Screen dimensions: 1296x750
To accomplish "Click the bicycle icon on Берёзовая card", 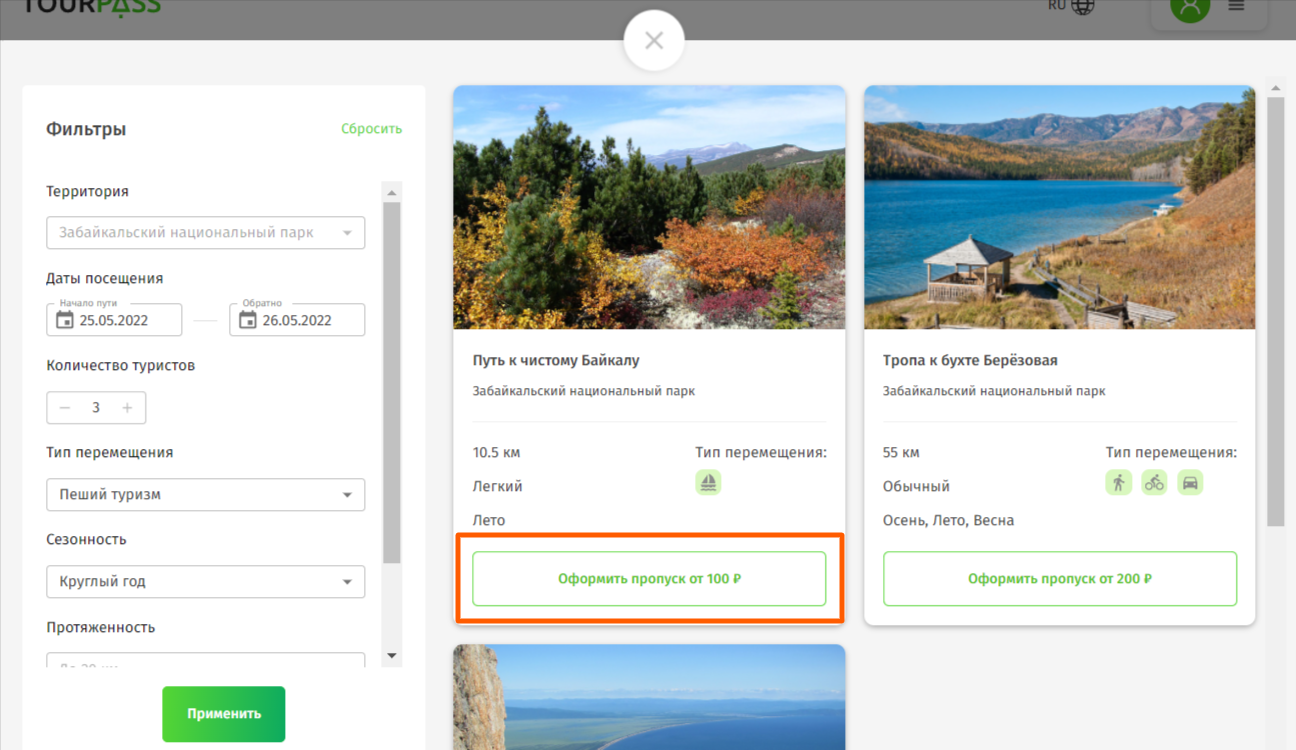I will pos(1154,483).
